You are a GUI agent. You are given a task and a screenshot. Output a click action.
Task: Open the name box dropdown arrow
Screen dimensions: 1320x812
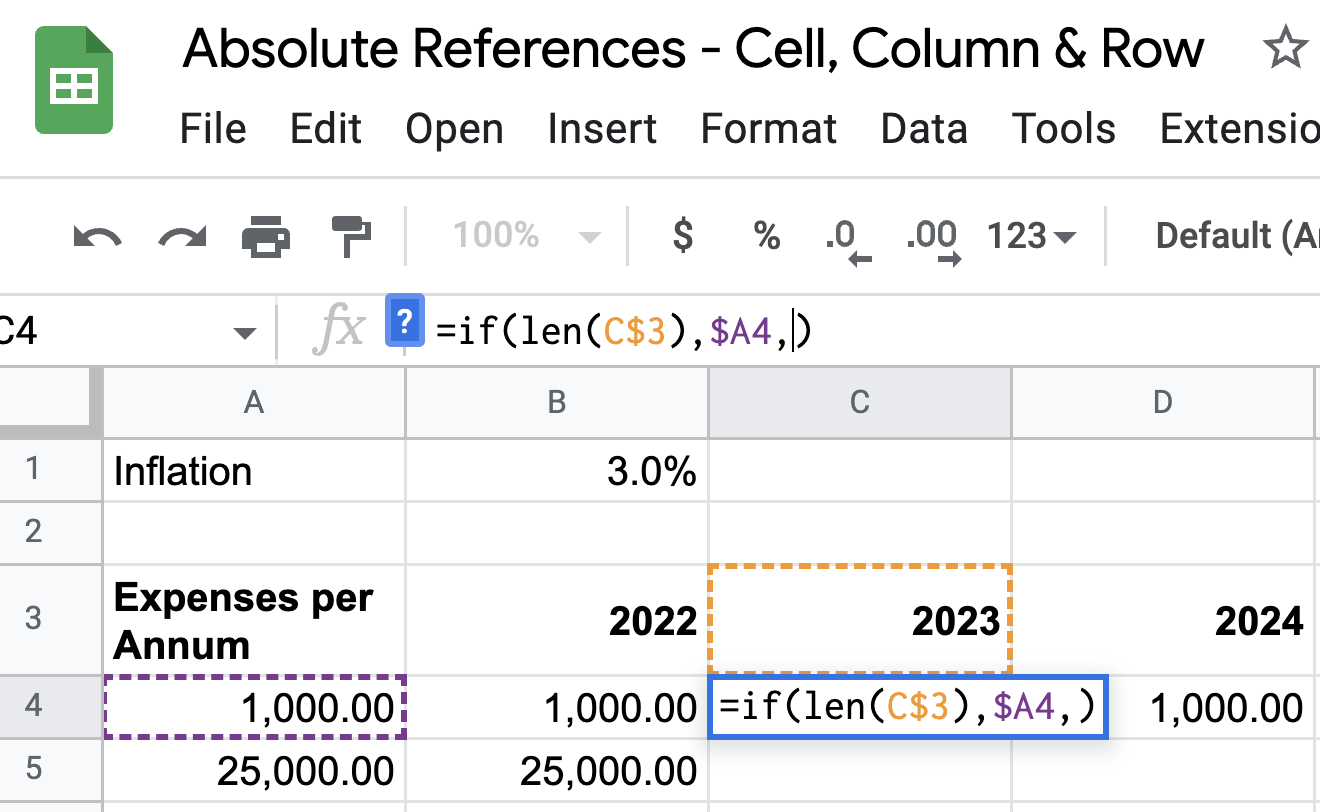(x=243, y=330)
